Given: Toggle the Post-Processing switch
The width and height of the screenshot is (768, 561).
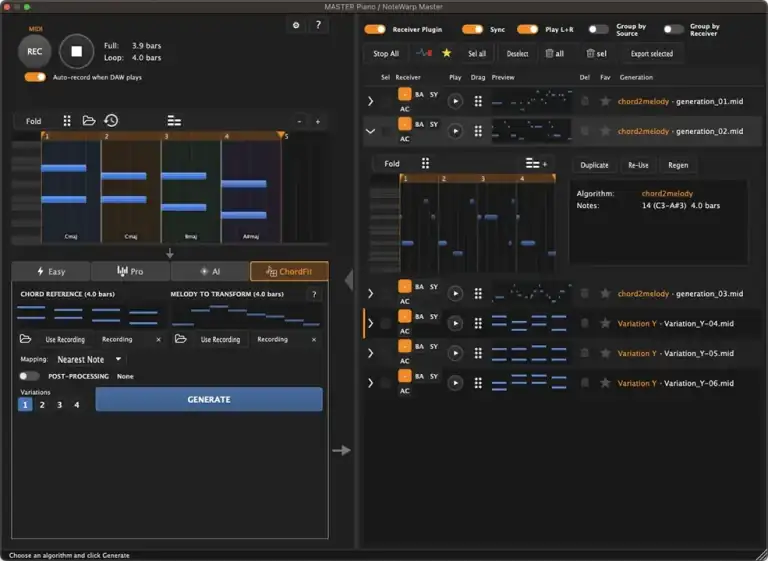Looking at the screenshot, I should [29, 376].
